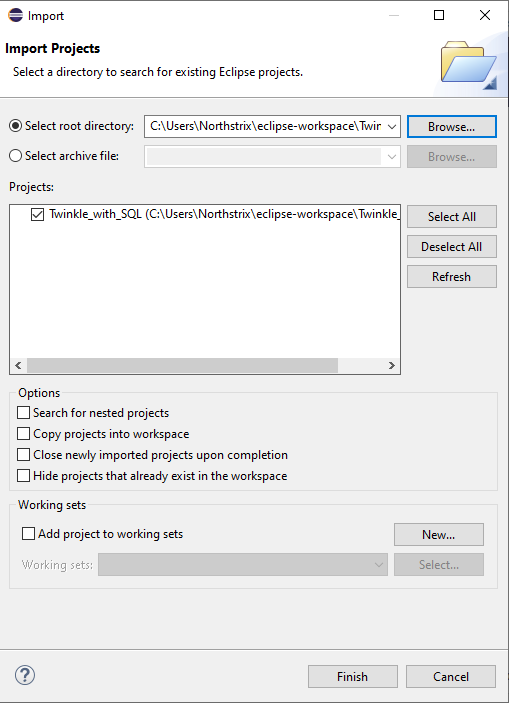Choose the Select archive file radio button
This screenshot has height=703, width=509.
coord(15,156)
